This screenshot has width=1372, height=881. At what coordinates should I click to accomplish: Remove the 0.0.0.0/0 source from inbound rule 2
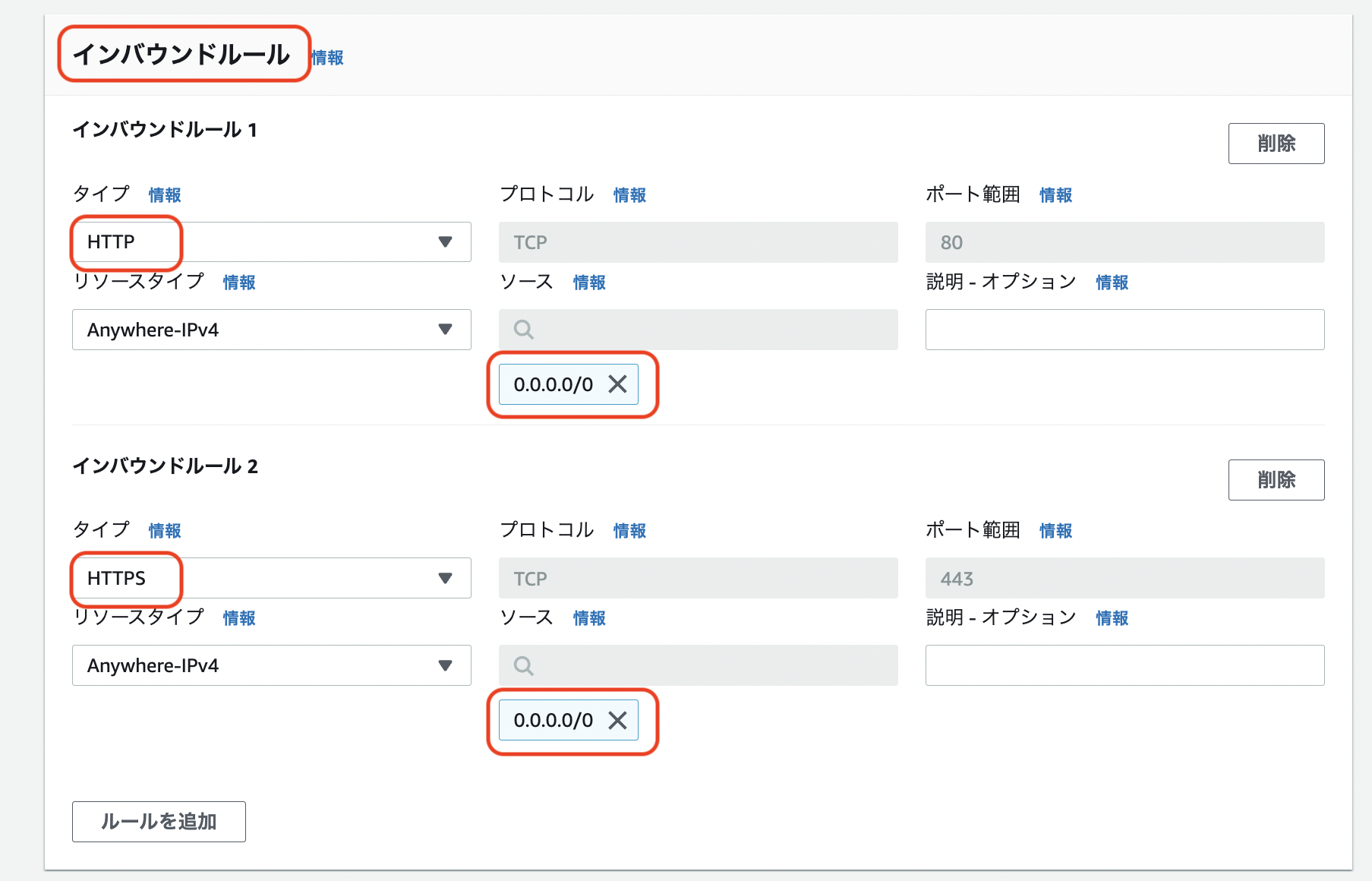[617, 720]
